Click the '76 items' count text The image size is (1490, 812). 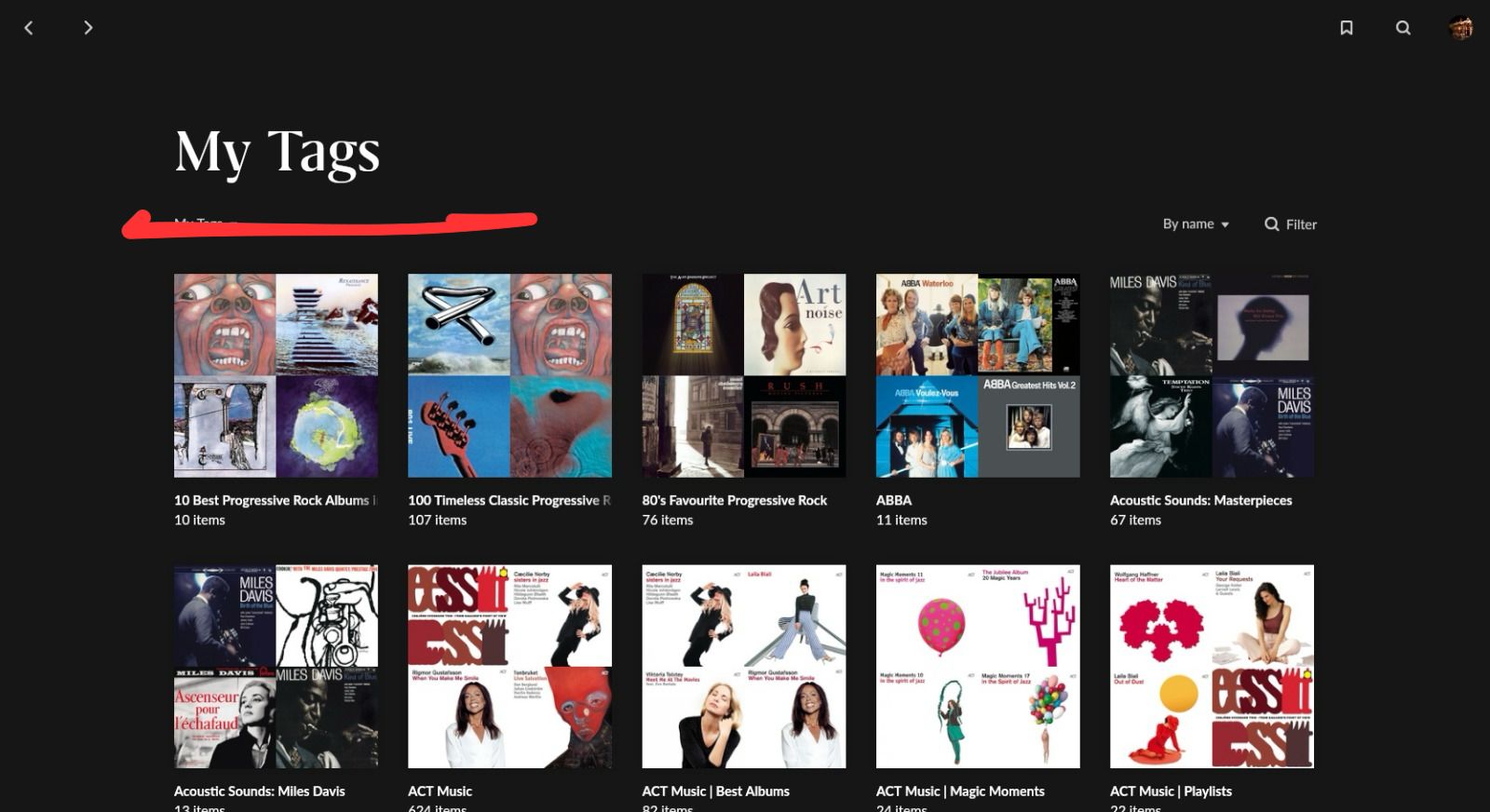[x=668, y=520]
